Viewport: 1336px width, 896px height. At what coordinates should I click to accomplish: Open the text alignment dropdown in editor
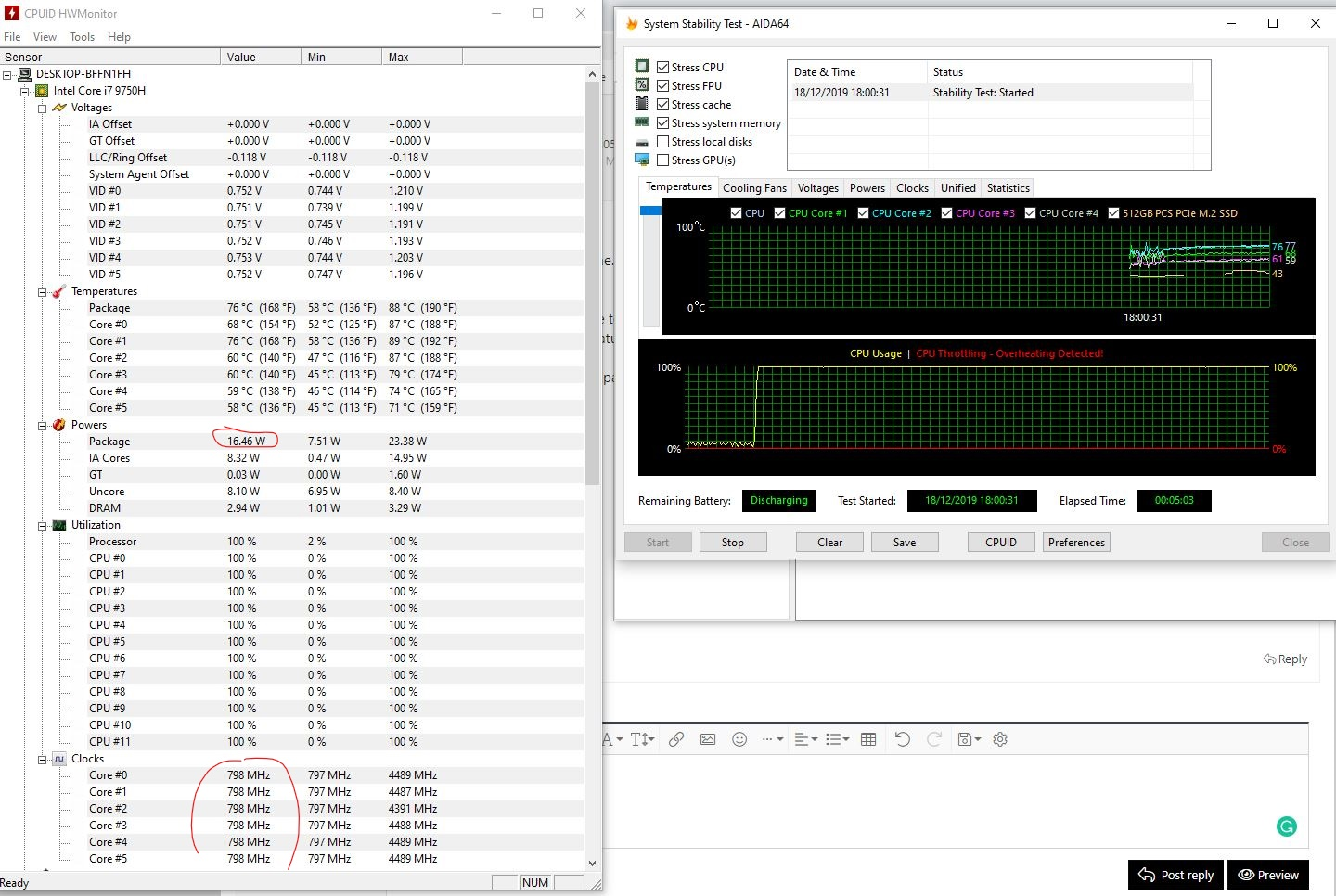tap(806, 739)
